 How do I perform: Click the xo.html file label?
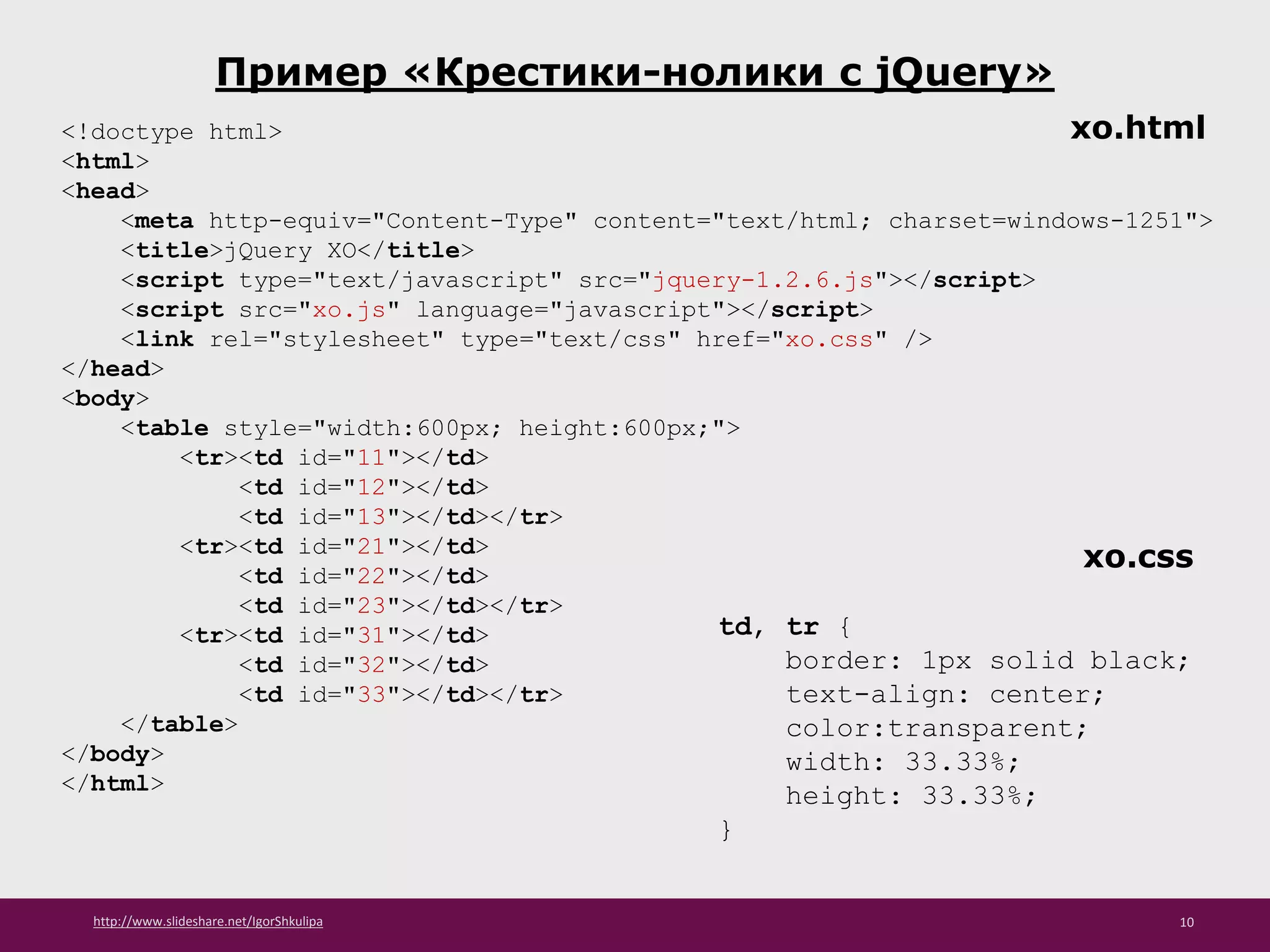point(1137,127)
